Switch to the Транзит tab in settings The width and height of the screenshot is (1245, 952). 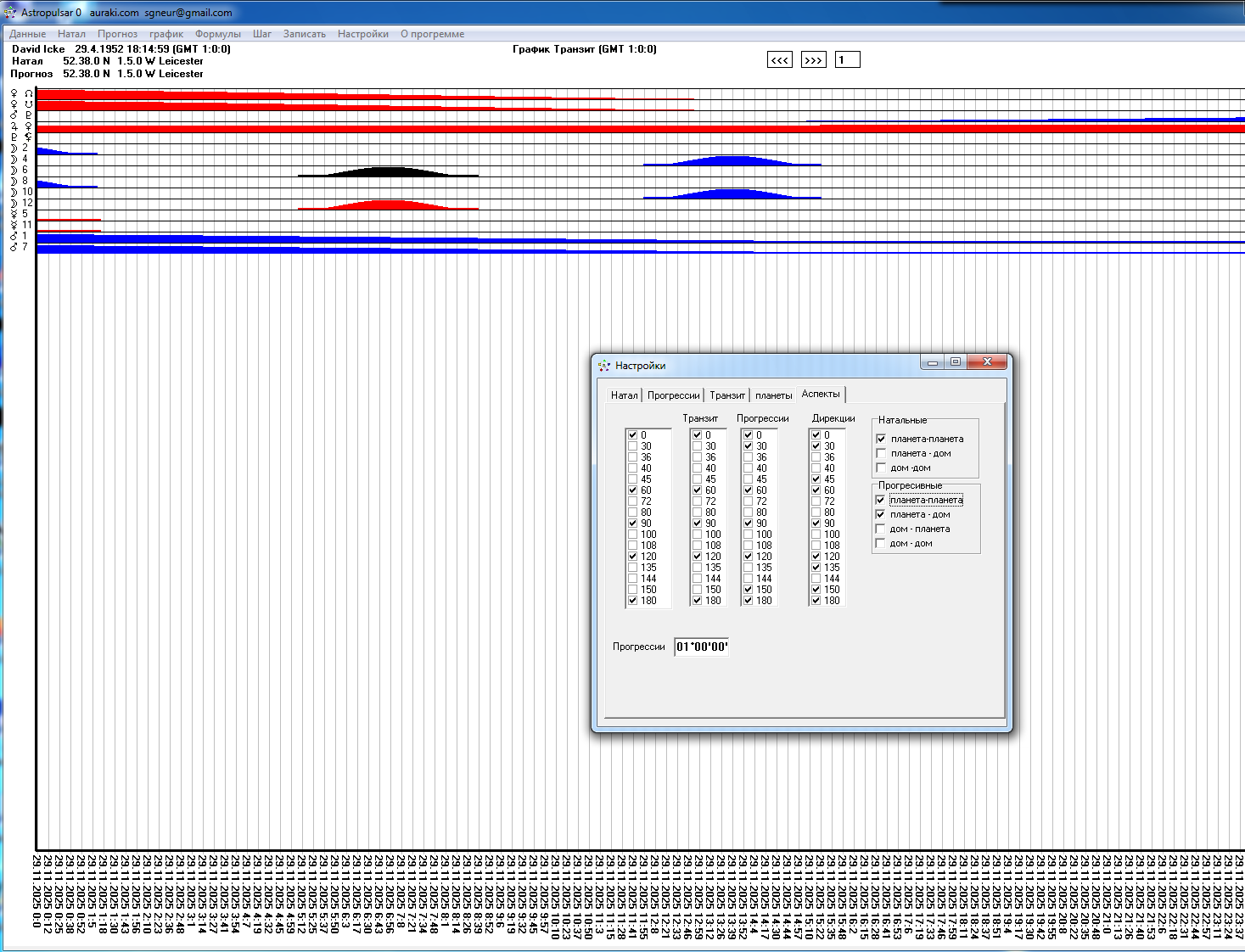727,395
